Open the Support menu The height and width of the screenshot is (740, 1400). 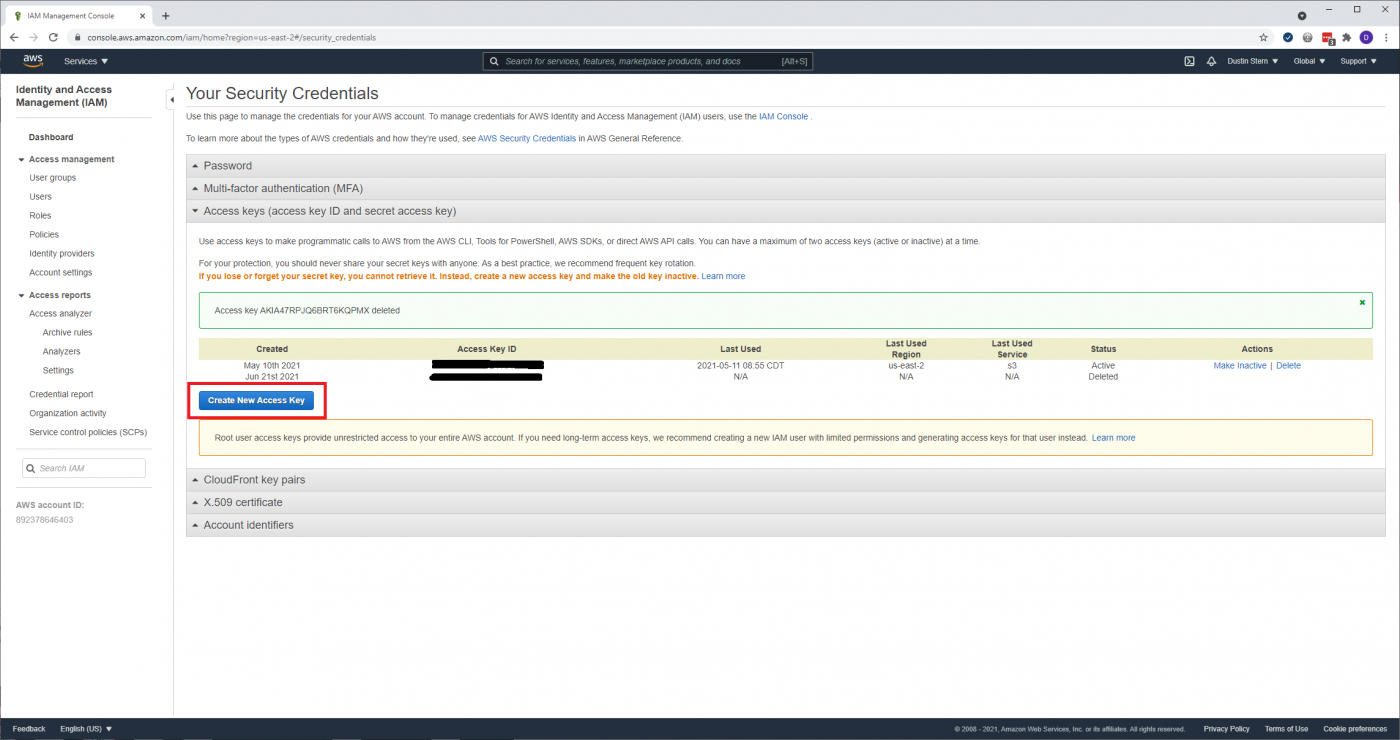tap(1357, 61)
